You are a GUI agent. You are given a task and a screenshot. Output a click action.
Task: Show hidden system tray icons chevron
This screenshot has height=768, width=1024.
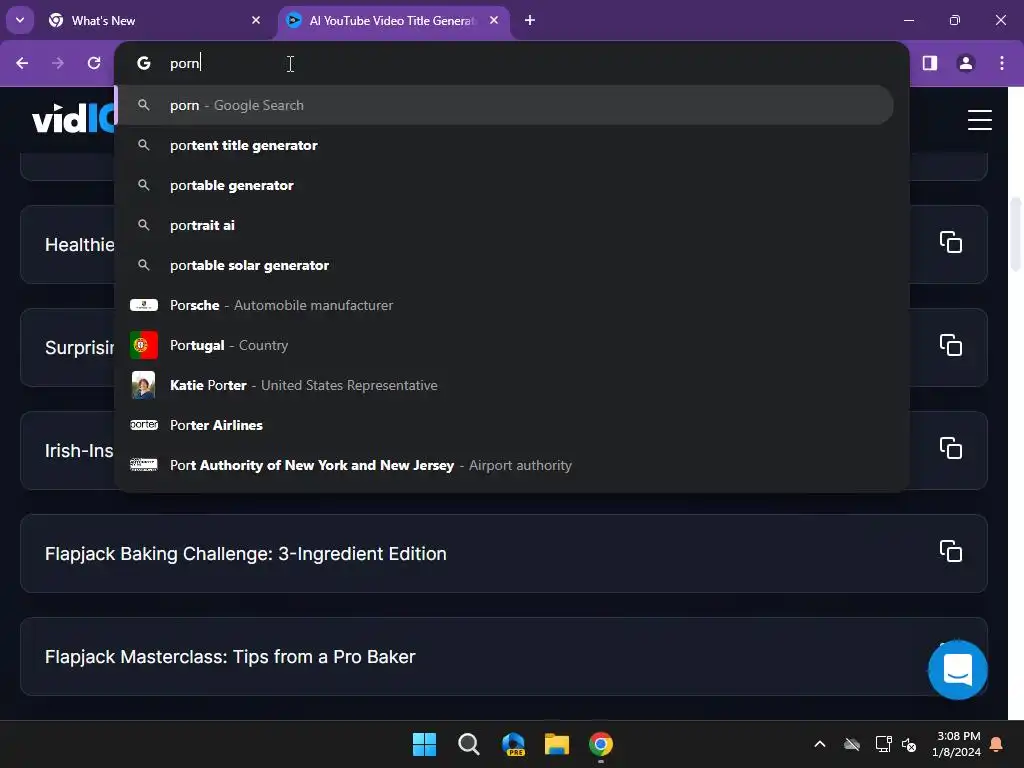click(820, 744)
